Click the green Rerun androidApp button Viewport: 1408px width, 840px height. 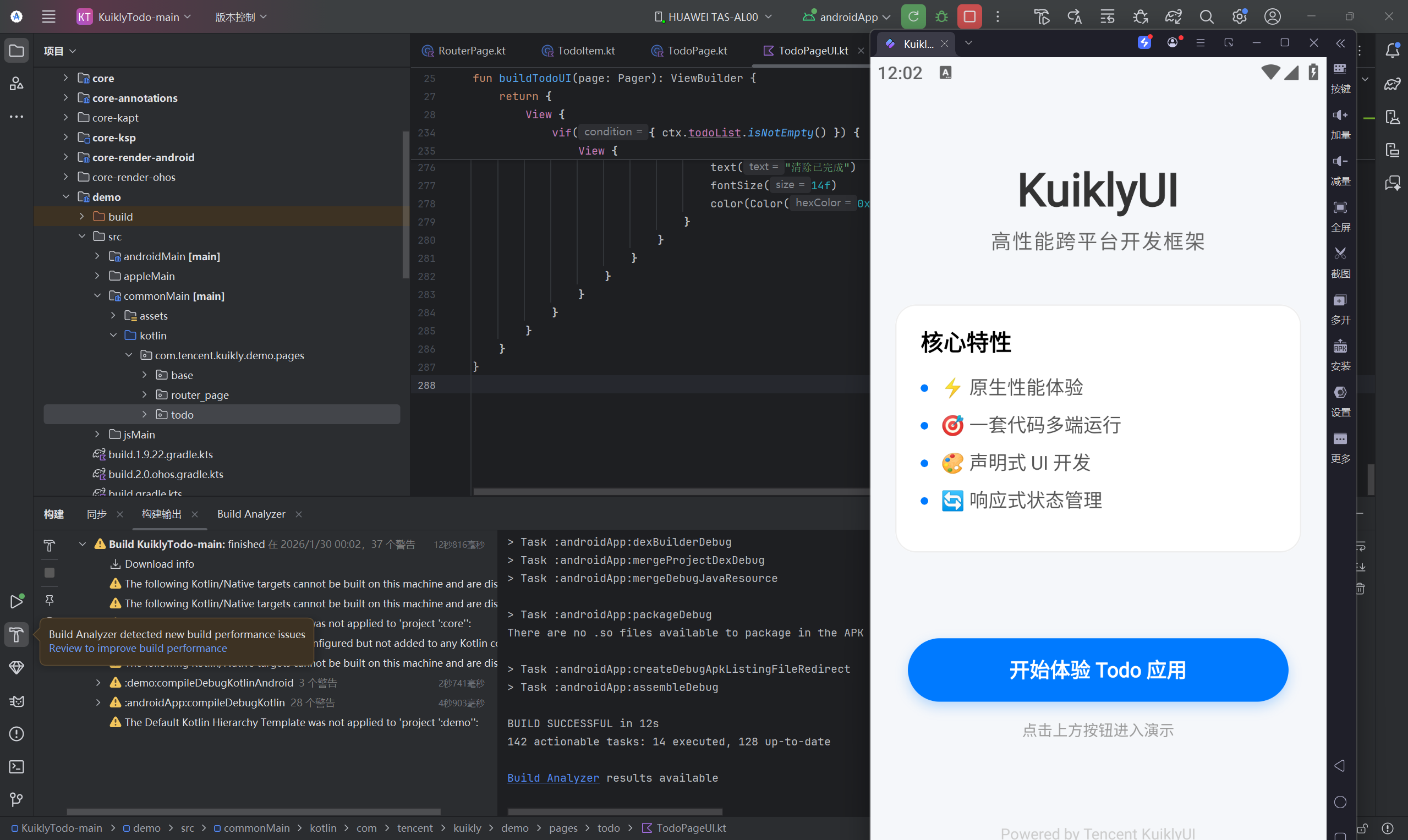pos(913,17)
